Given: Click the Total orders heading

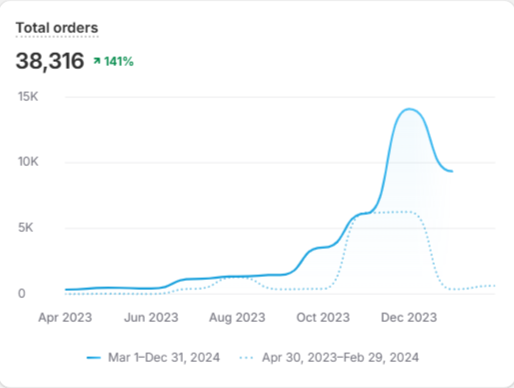Looking at the screenshot, I should point(57,28).
